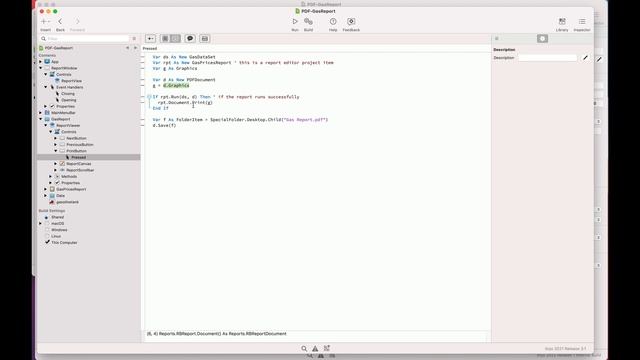This screenshot has height=360, width=640.
Task: Open the Library panel icon
Action: click(562, 22)
